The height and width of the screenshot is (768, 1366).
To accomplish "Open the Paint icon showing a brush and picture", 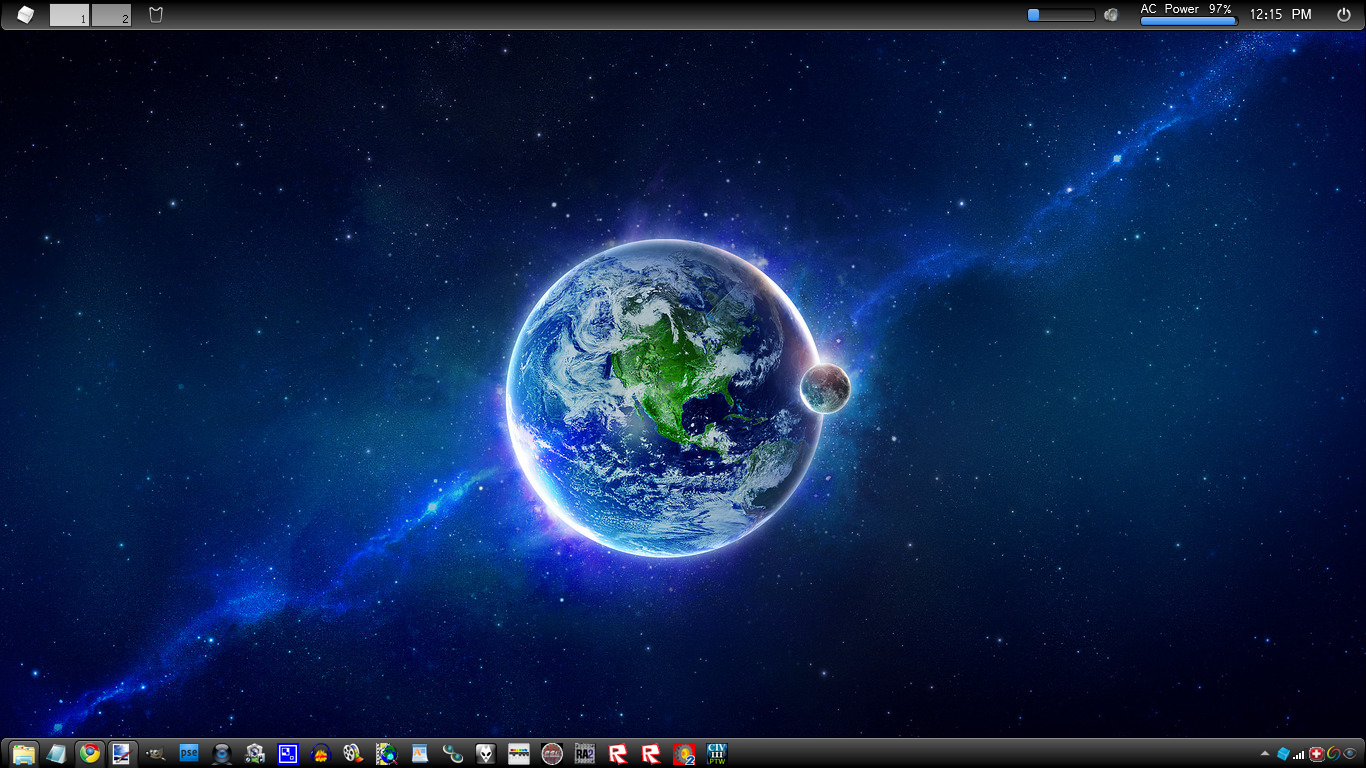I will [x=122, y=753].
